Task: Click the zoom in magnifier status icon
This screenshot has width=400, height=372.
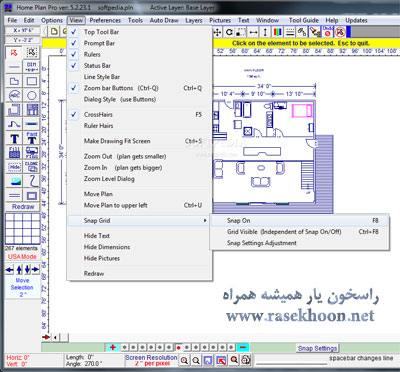Action: [x=184, y=360]
